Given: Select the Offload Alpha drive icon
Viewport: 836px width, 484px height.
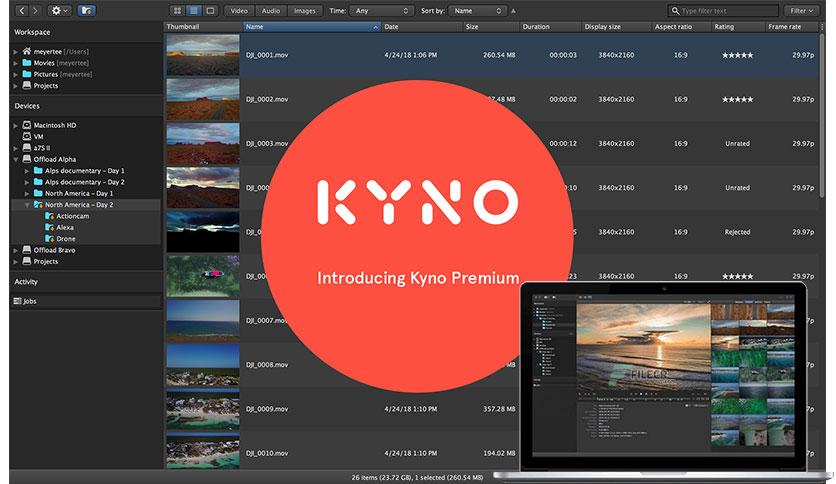Looking at the screenshot, I should coord(27,159).
